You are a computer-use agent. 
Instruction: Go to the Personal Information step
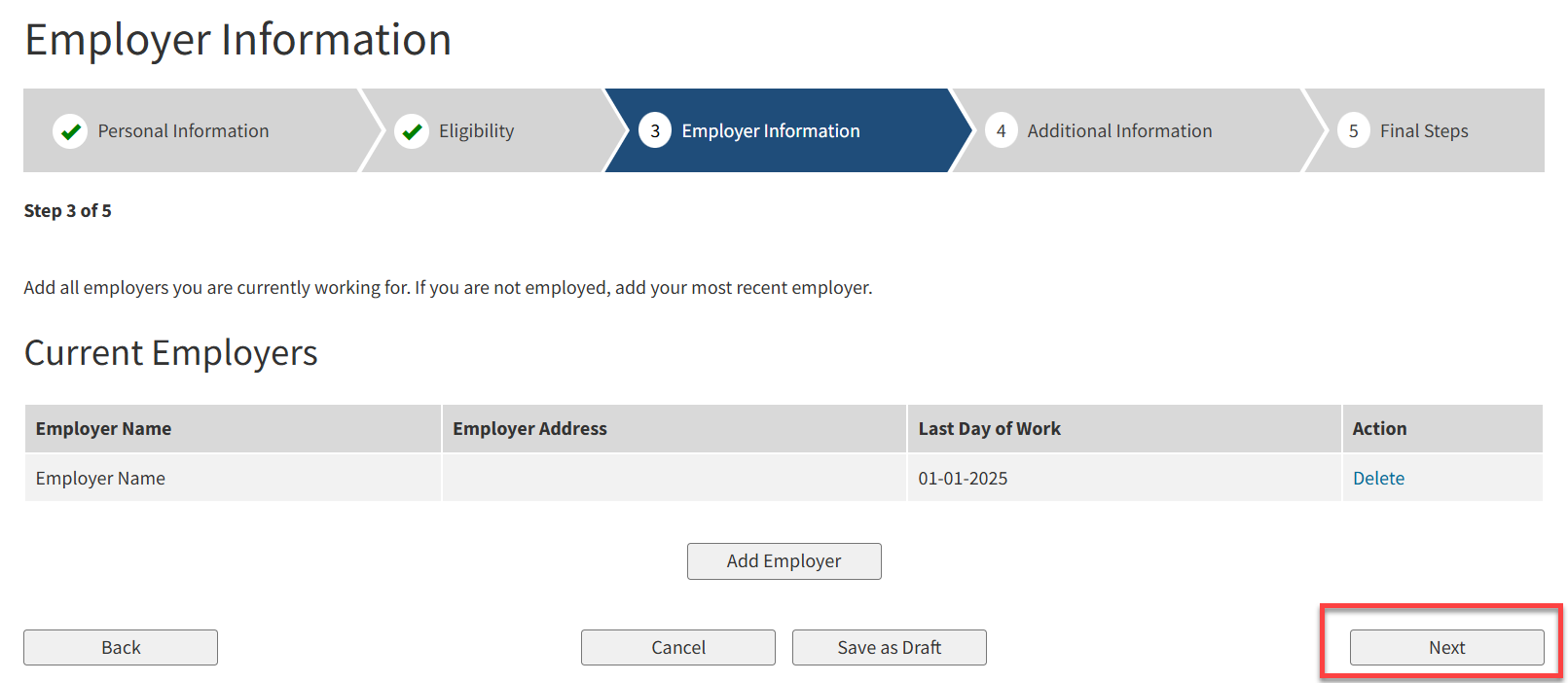tap(183, 131)
